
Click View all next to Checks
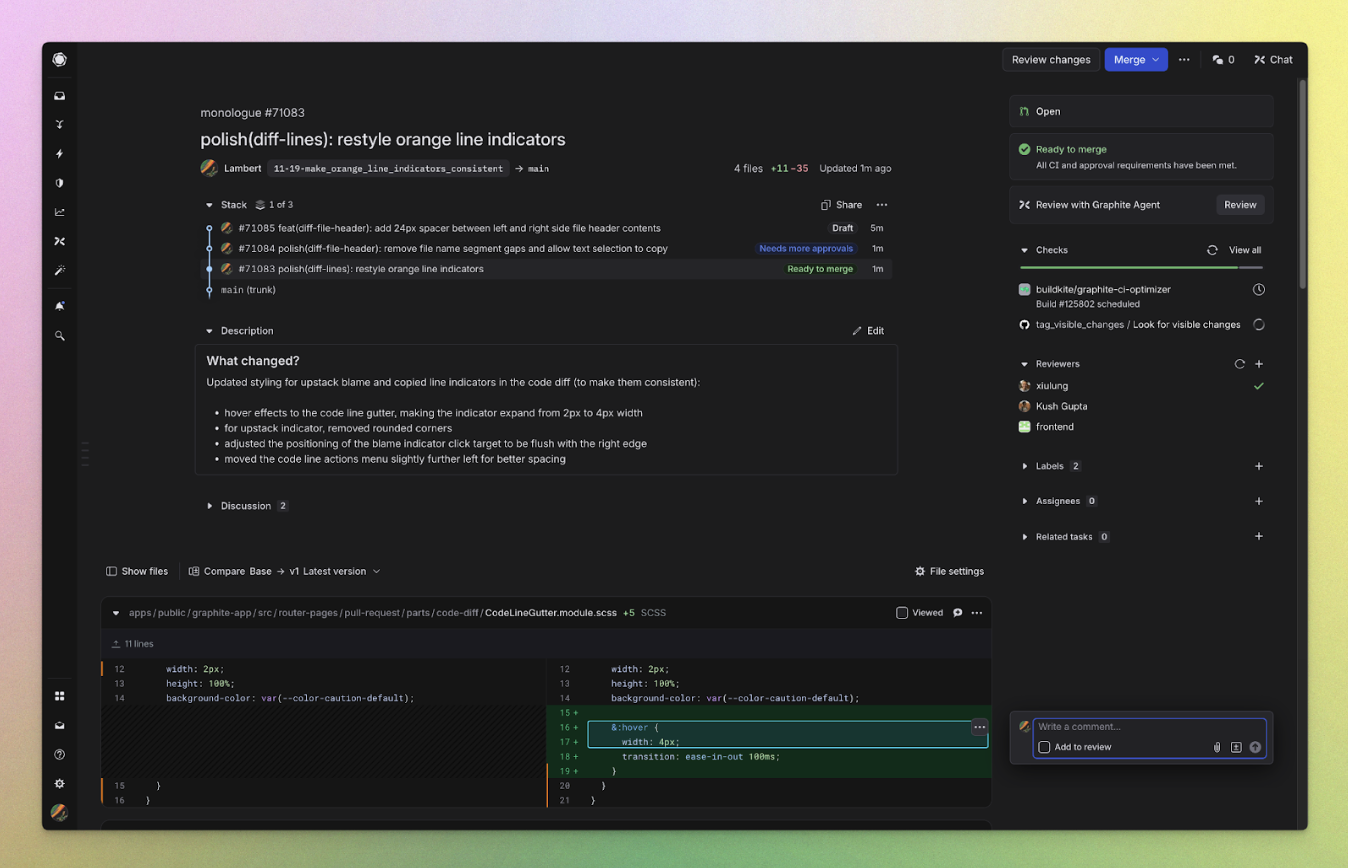(x=1243, y=249)
